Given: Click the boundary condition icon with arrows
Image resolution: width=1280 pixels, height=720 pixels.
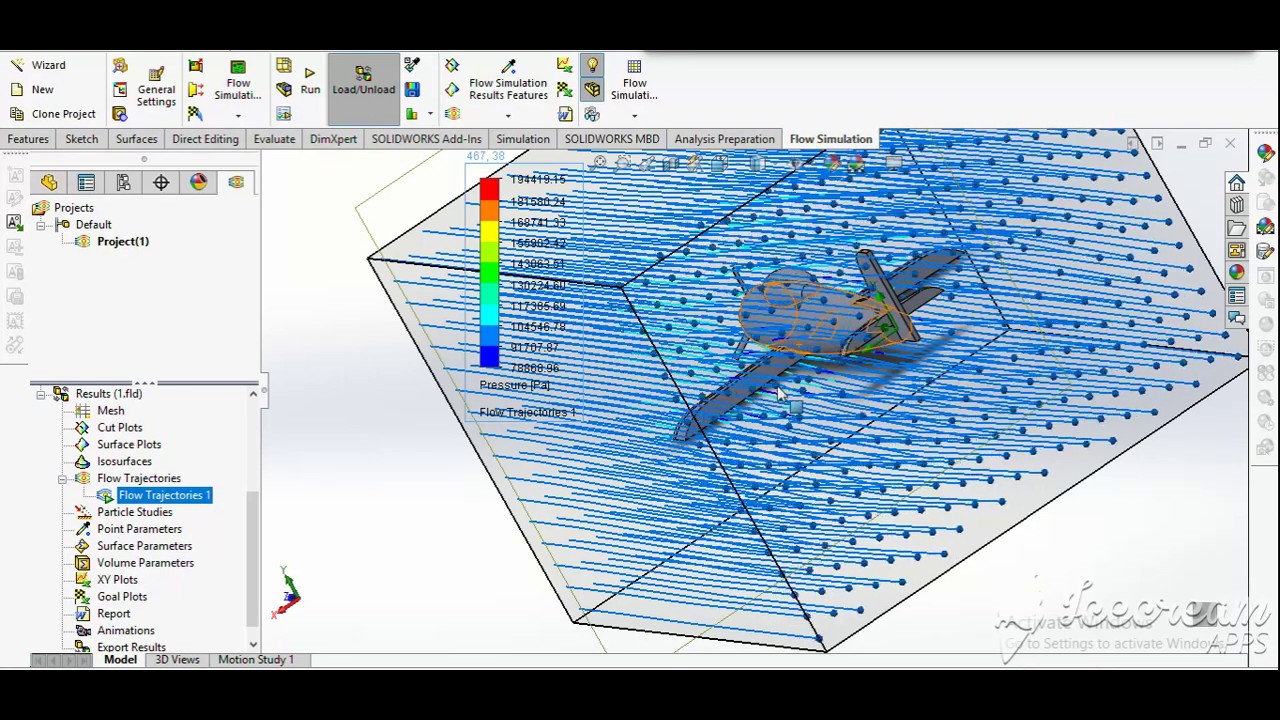Looking at the screenshot, I should 196,90.
